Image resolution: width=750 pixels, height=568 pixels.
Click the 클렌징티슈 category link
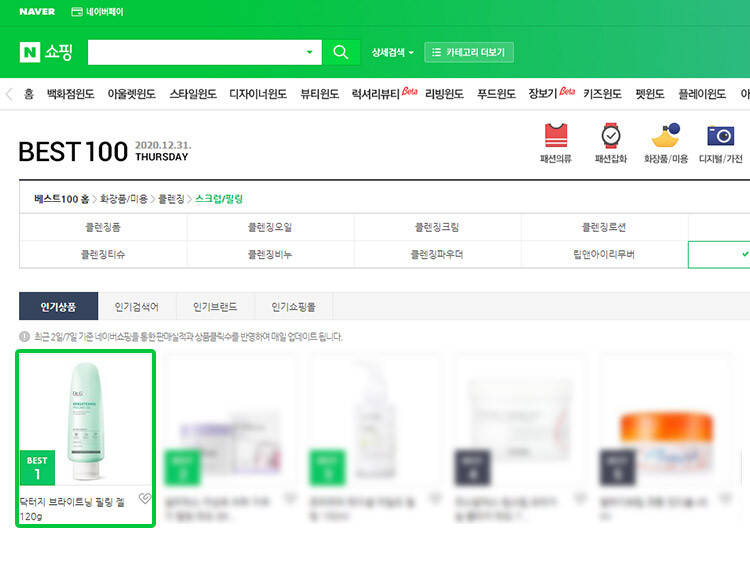pos(103,254)
